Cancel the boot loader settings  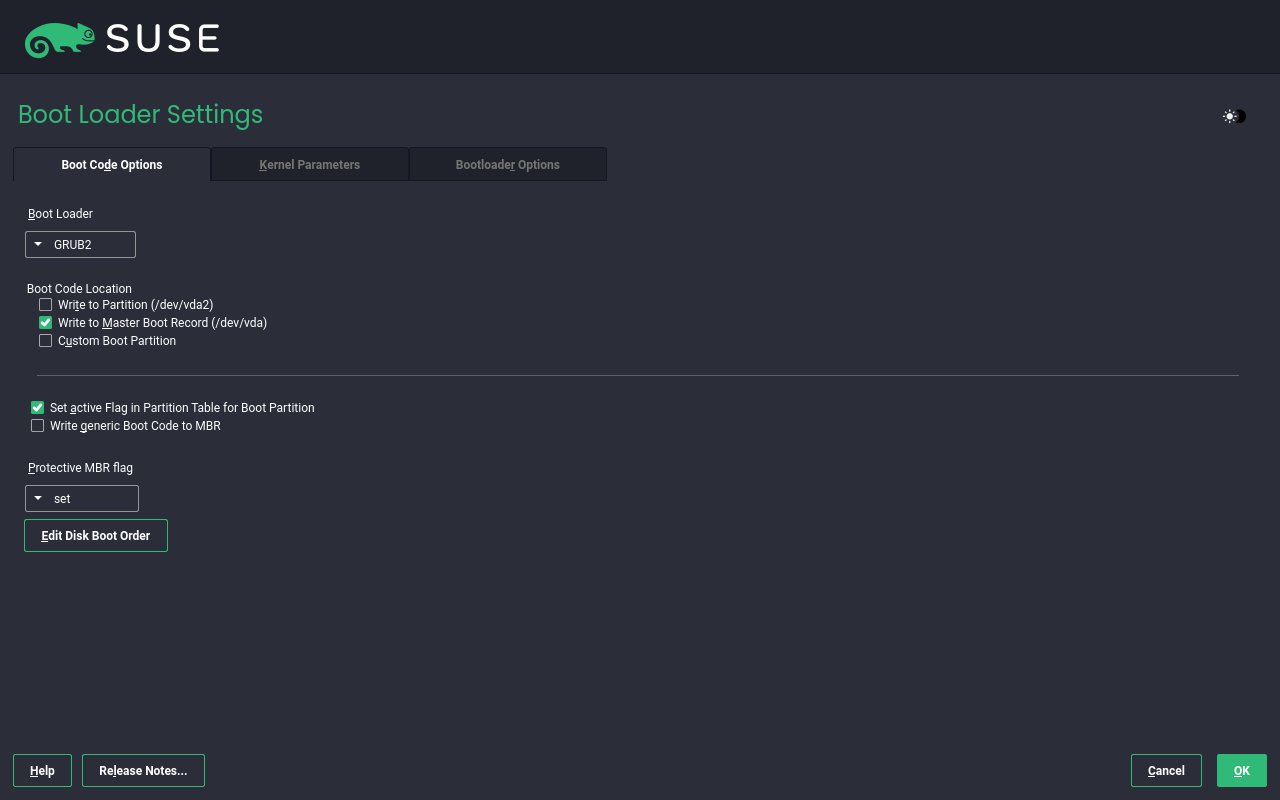click(1166, 771)
